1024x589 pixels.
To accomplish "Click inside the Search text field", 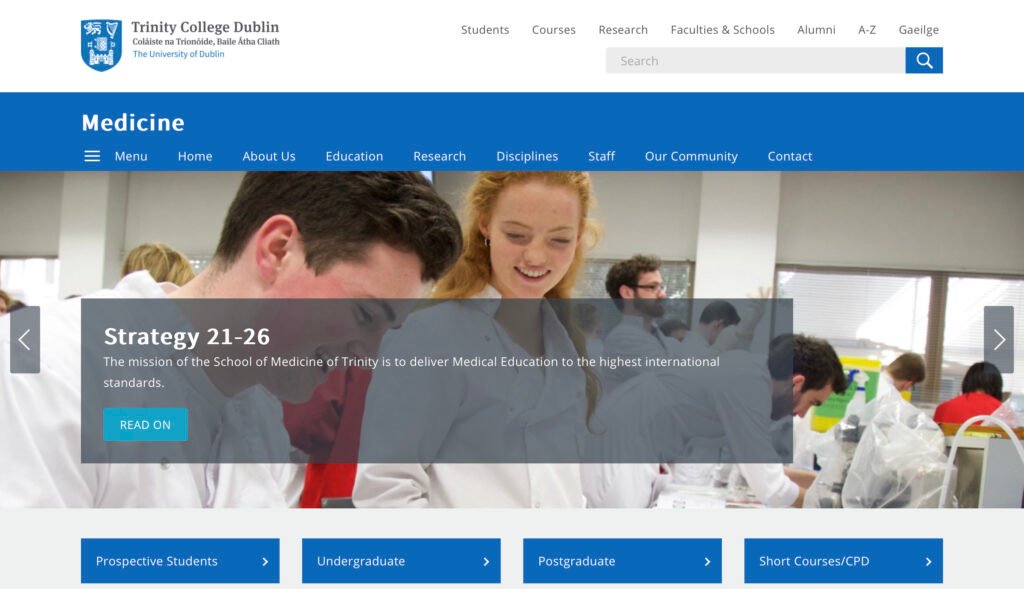I will click(x=750, y=60).
